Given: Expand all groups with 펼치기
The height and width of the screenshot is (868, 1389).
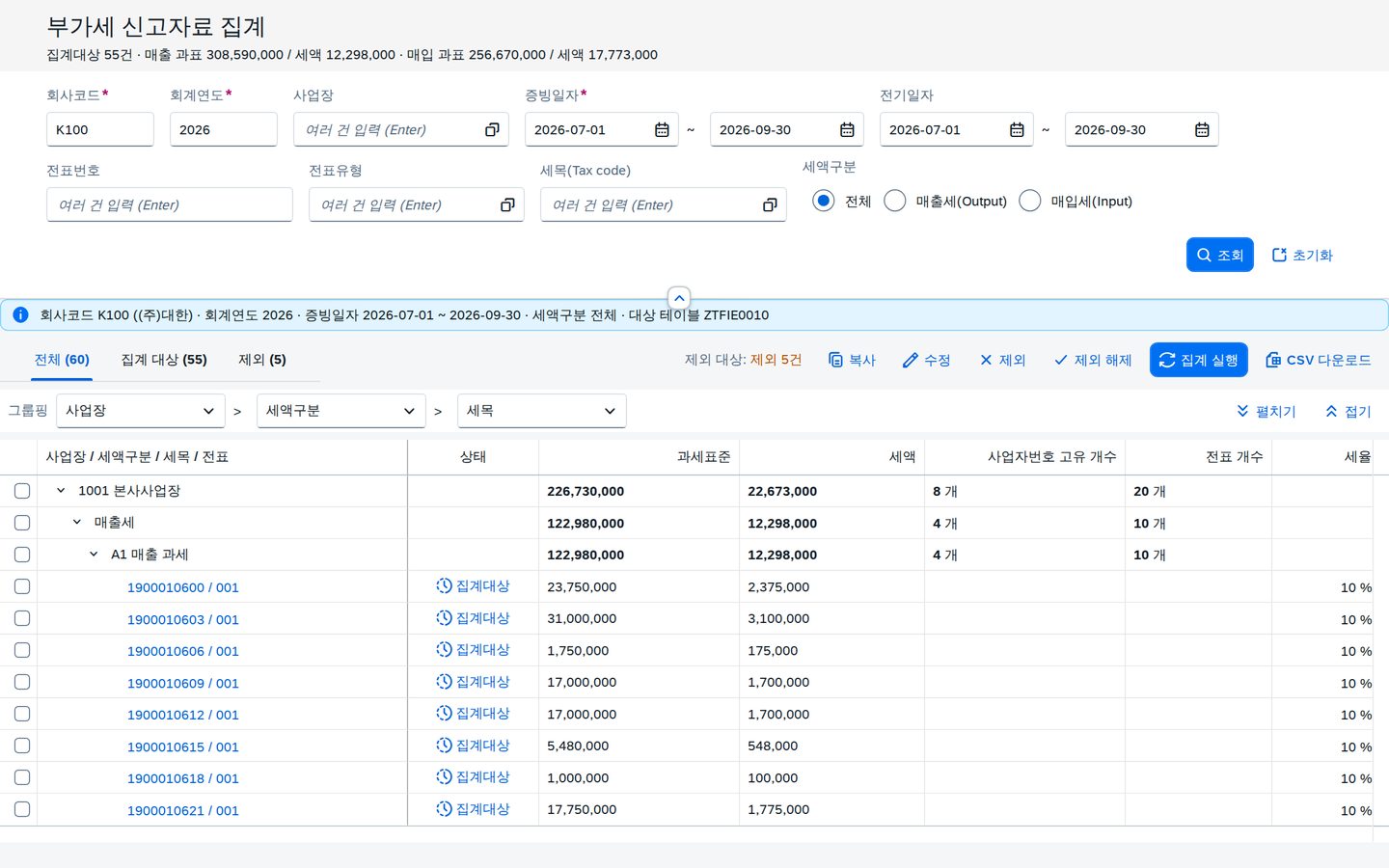Looking at the screenshot, I should point(1266,411).
